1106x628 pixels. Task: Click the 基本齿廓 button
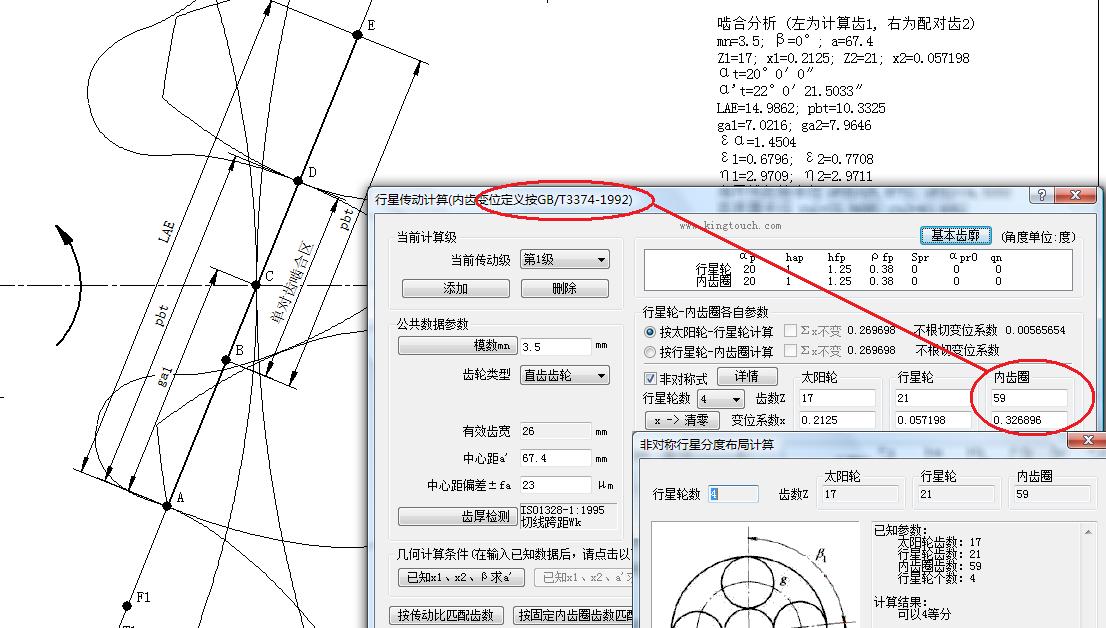click(956, 235)
